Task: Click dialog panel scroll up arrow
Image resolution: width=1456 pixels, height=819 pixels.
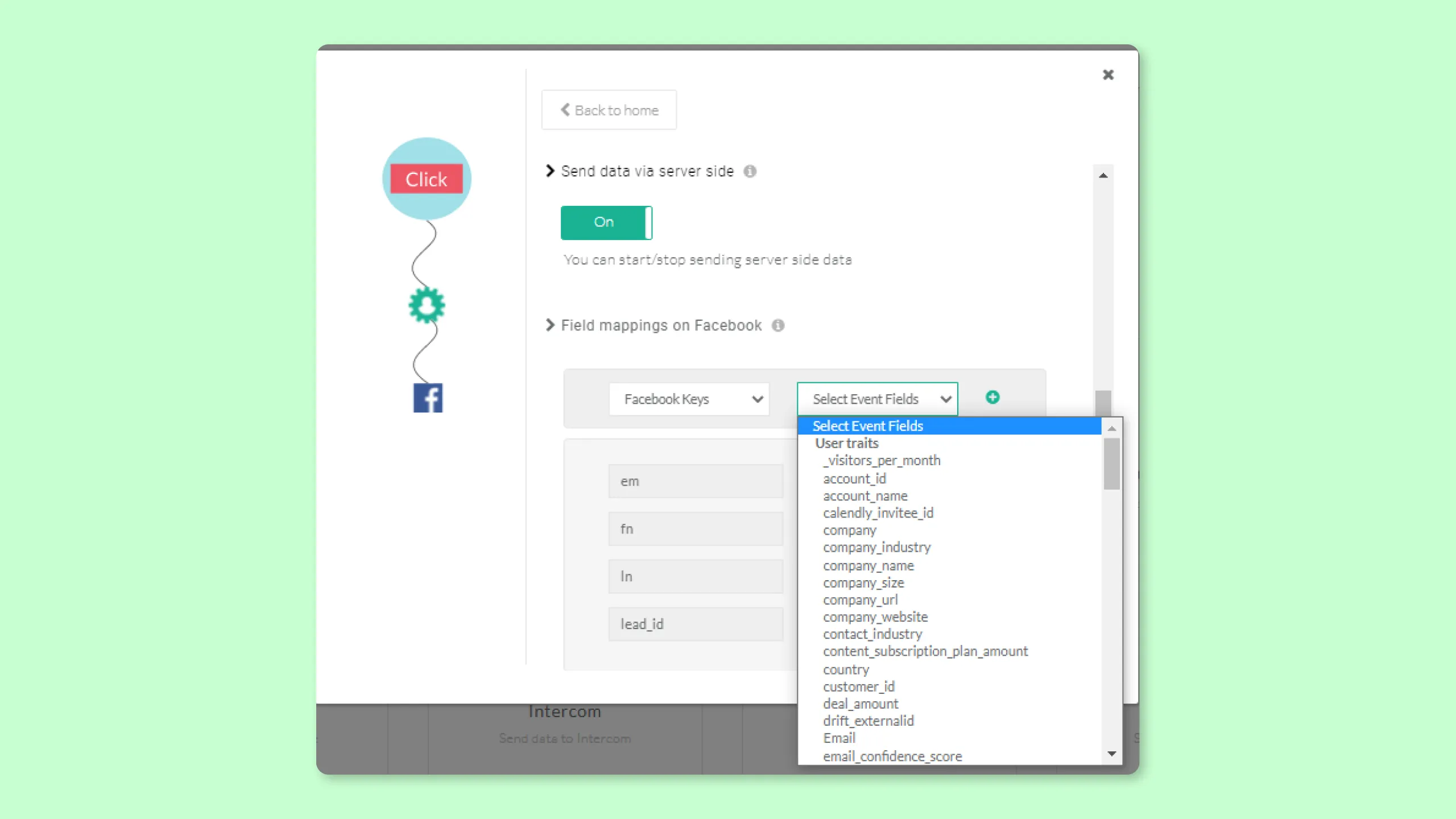Action: 1103,176
